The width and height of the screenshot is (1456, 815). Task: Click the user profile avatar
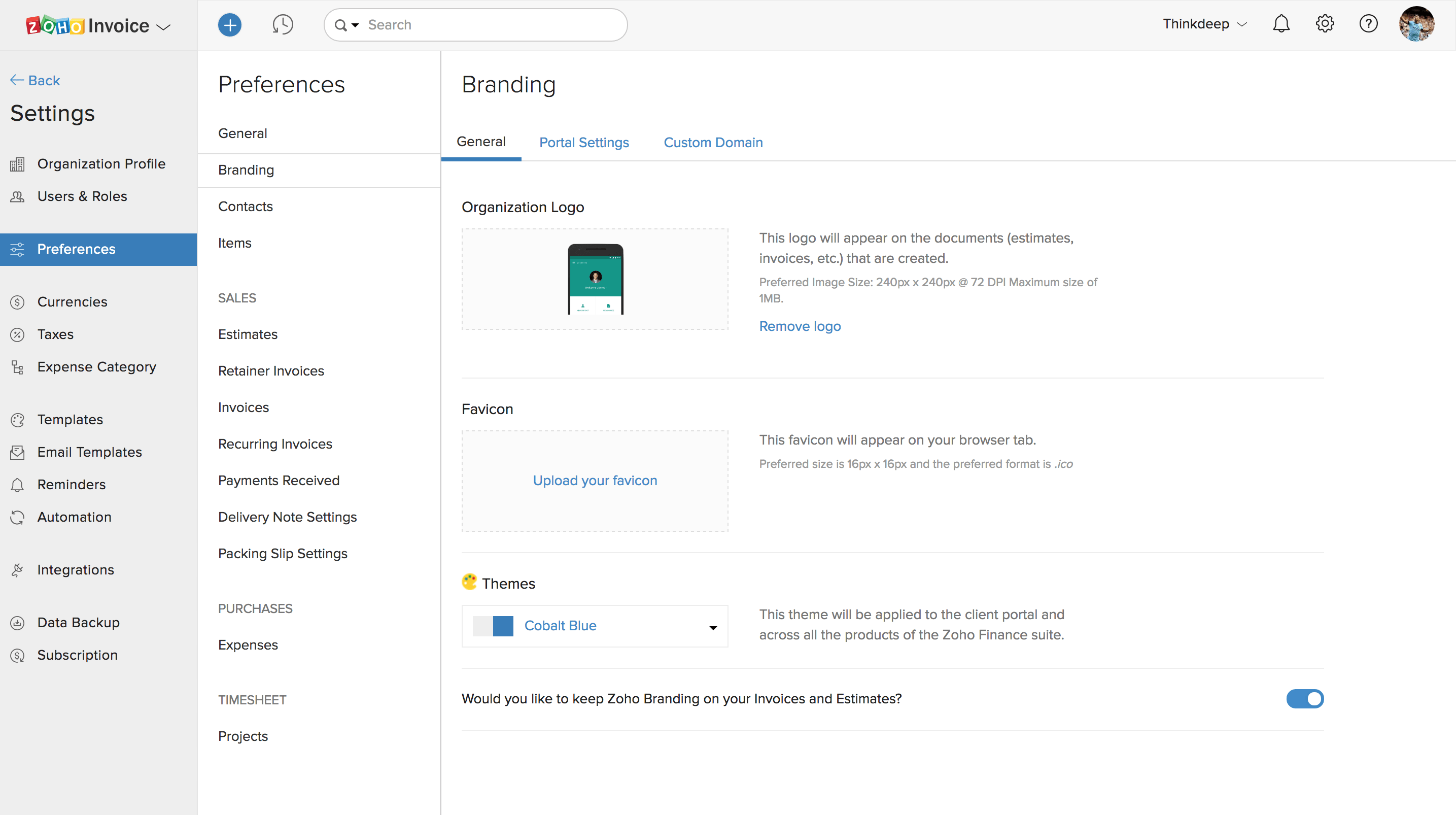pos(1416,24)
